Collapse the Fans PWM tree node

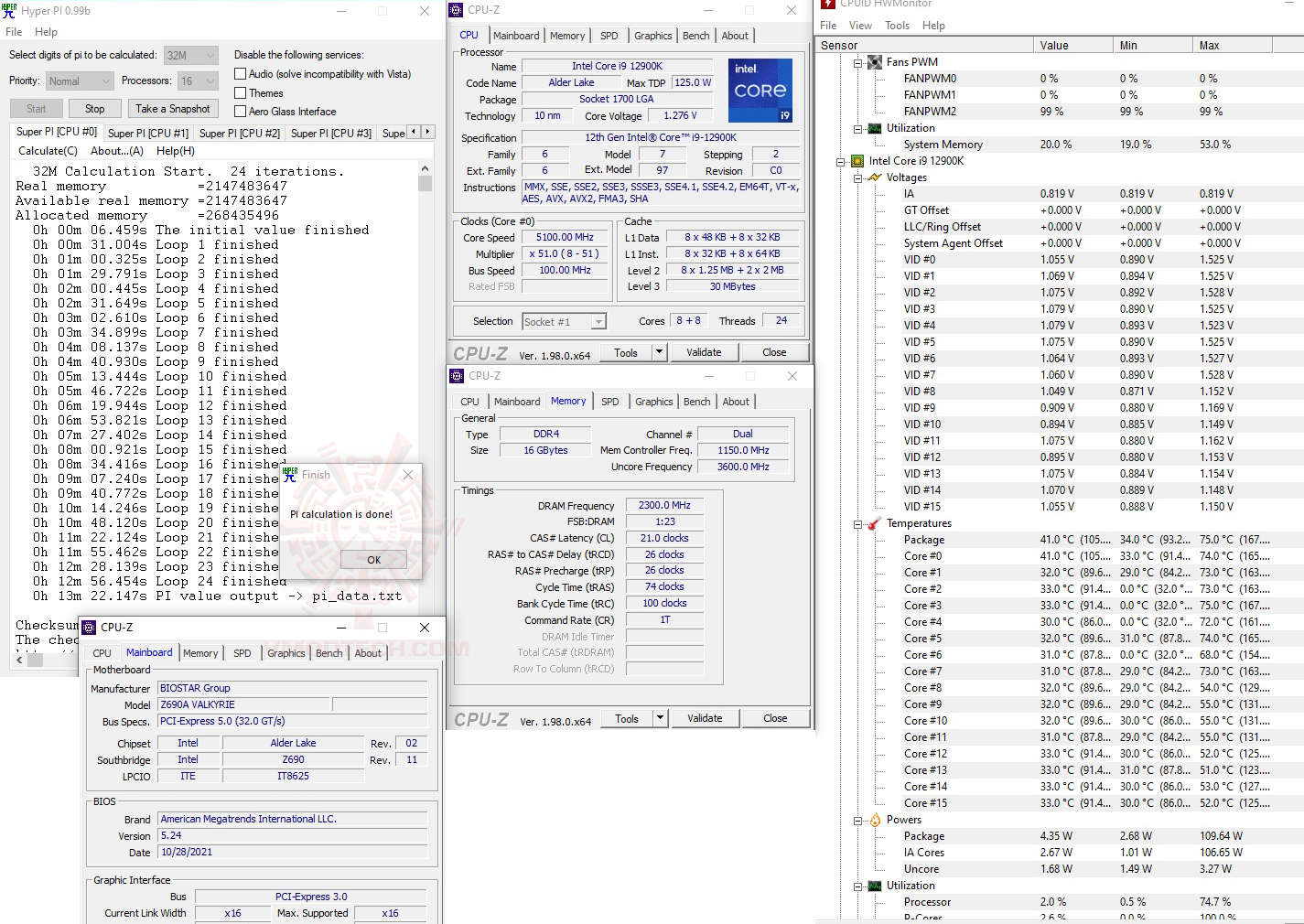857,63
